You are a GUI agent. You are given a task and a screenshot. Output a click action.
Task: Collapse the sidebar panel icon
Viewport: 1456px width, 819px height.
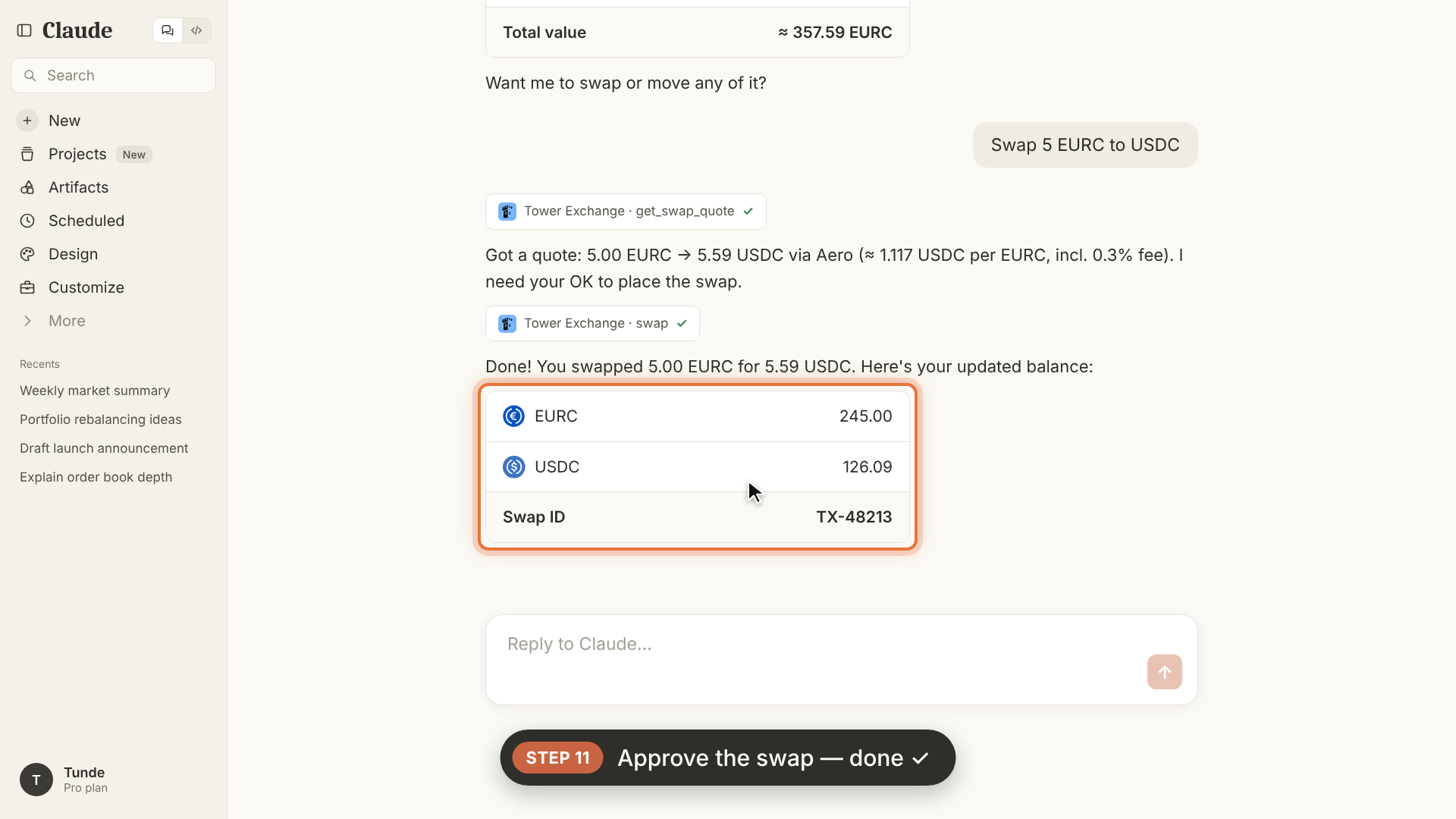pyautogui.click(x=24, y=30)
